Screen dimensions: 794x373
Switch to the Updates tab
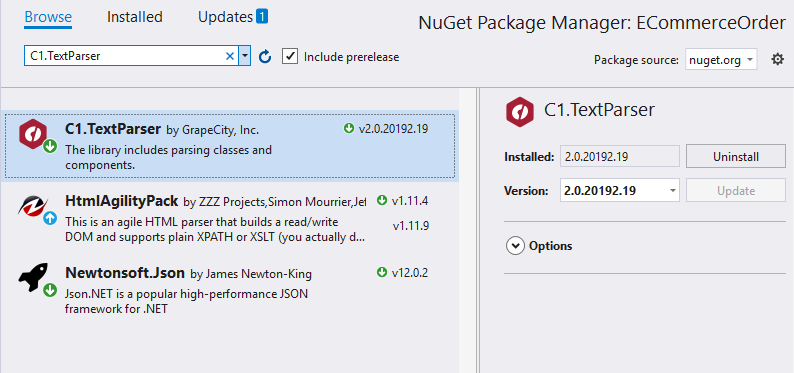click(x=225, y=17)
